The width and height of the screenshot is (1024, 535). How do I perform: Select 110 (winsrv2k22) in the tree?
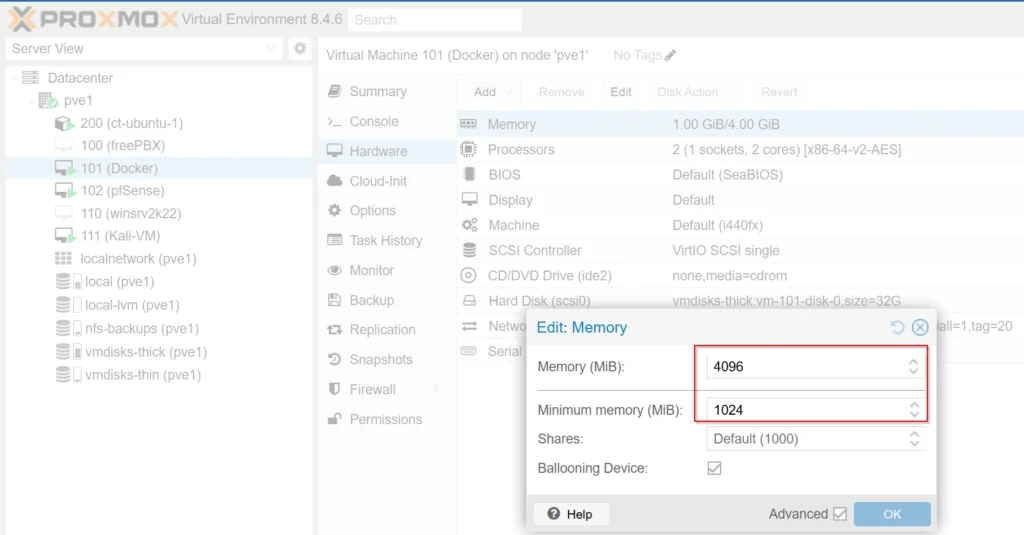(x=131, y=213)
